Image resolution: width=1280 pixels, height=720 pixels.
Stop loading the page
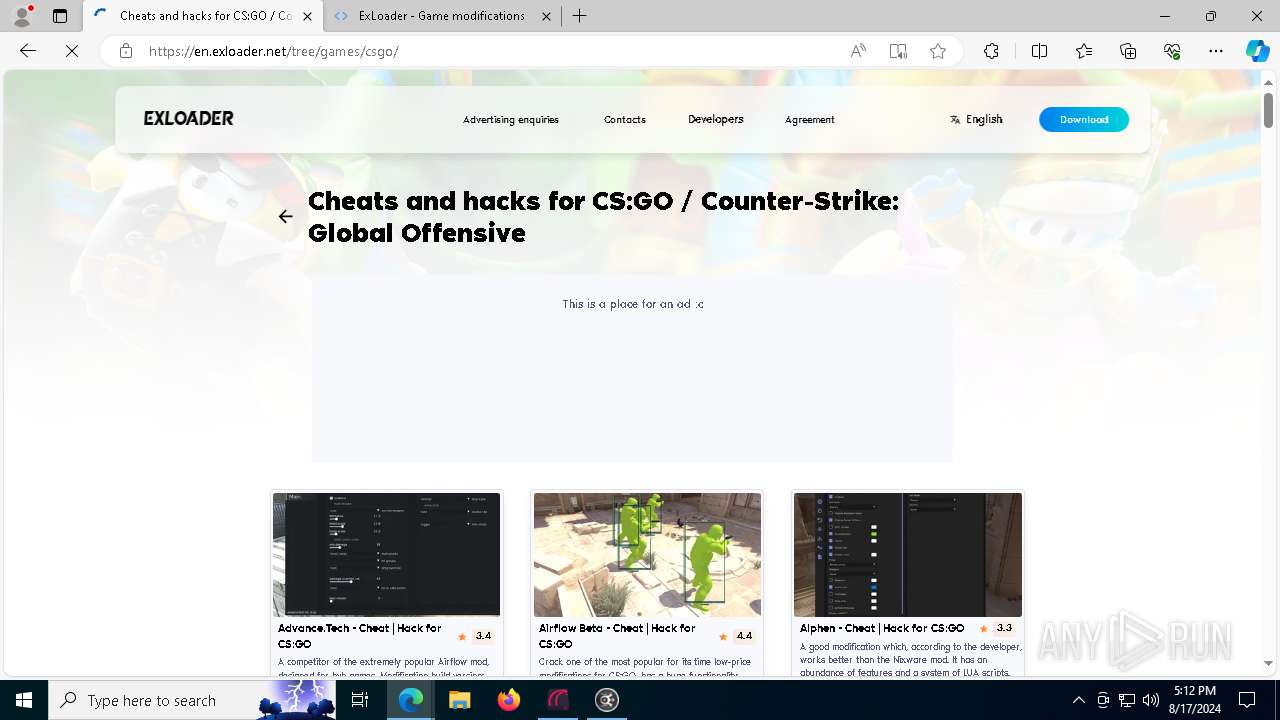(x=72, y=51)
